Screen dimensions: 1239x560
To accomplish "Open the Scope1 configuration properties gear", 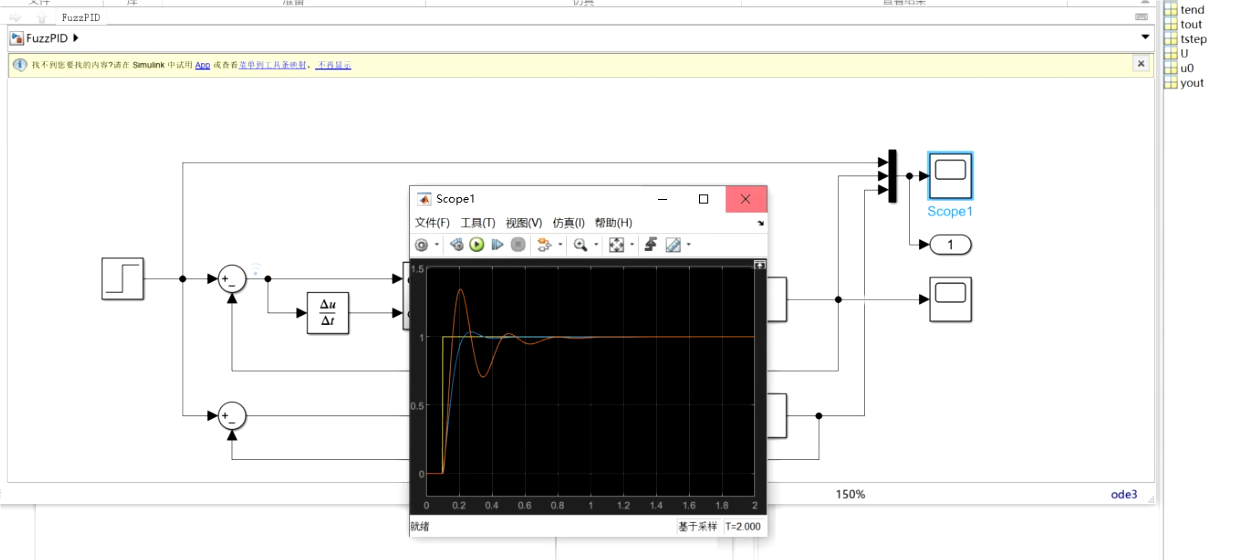I will (x=422, y=244).
